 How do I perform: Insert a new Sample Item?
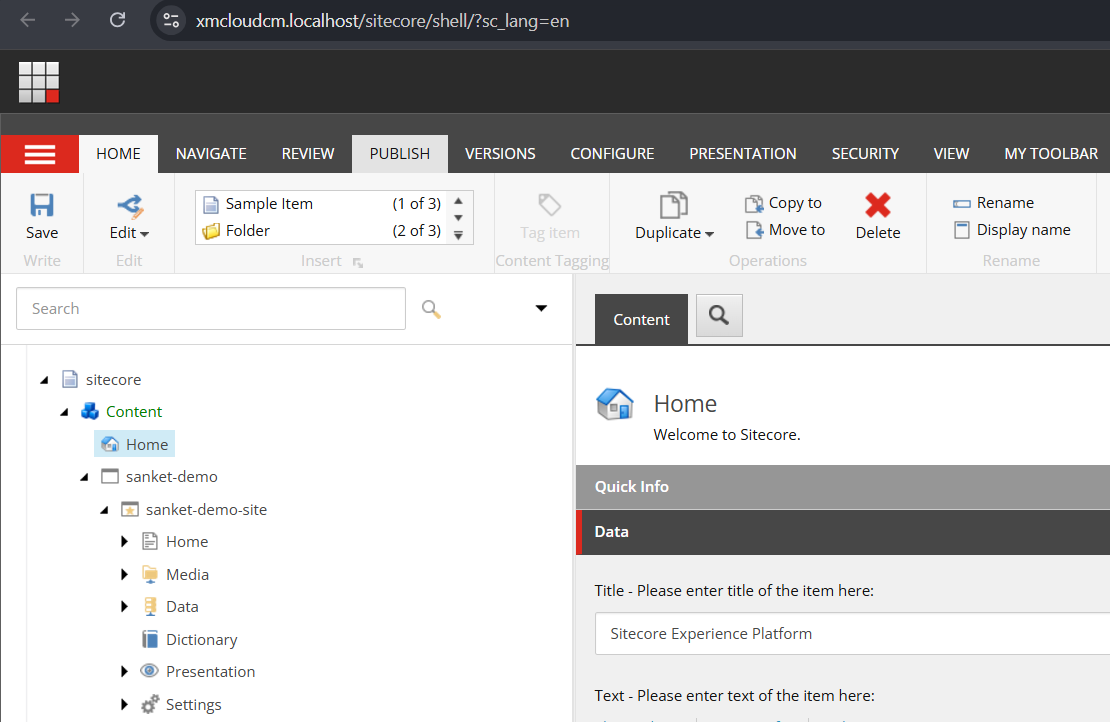coord(268,203)
